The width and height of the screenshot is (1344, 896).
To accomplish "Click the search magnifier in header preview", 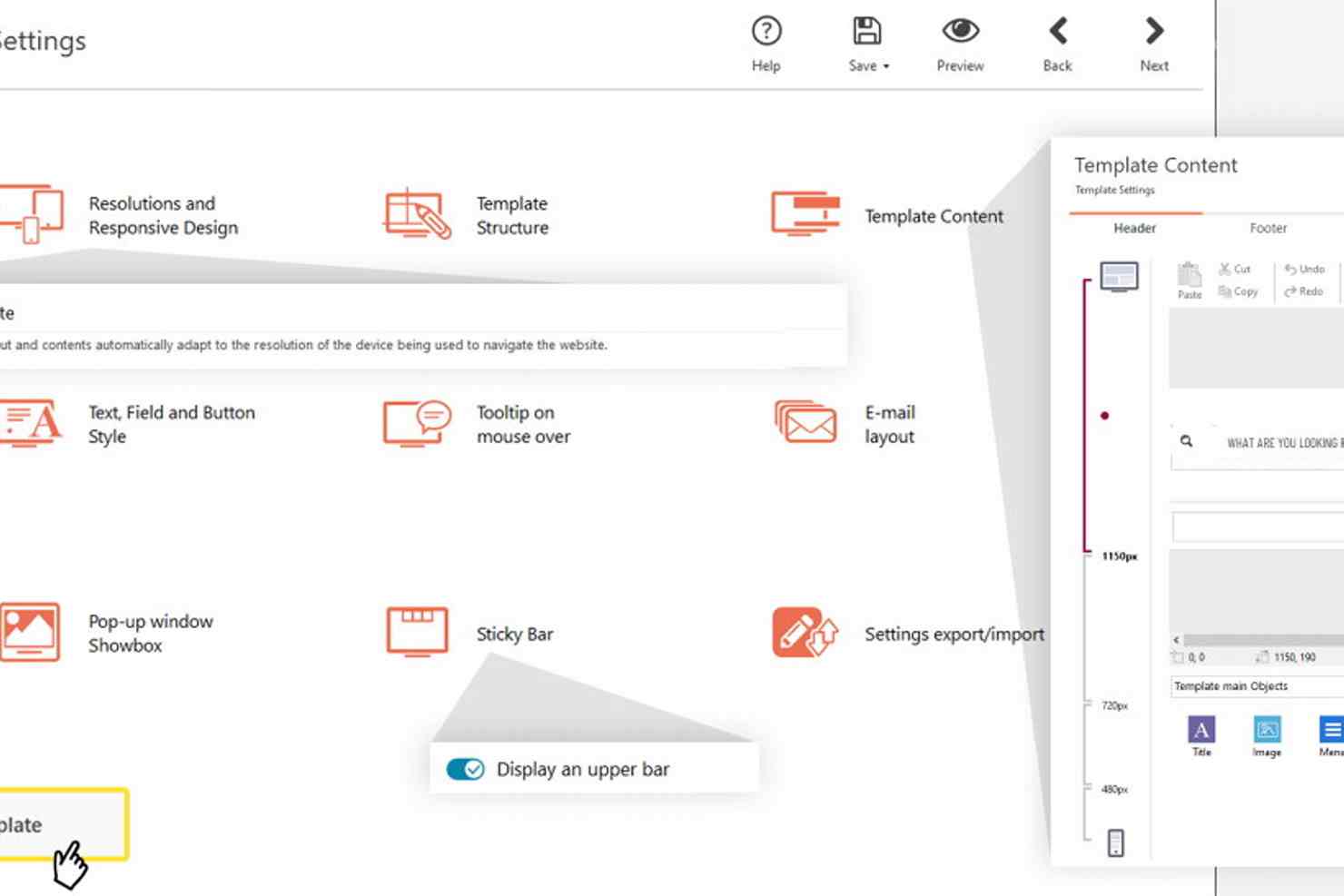I will tap(1186, 441).
